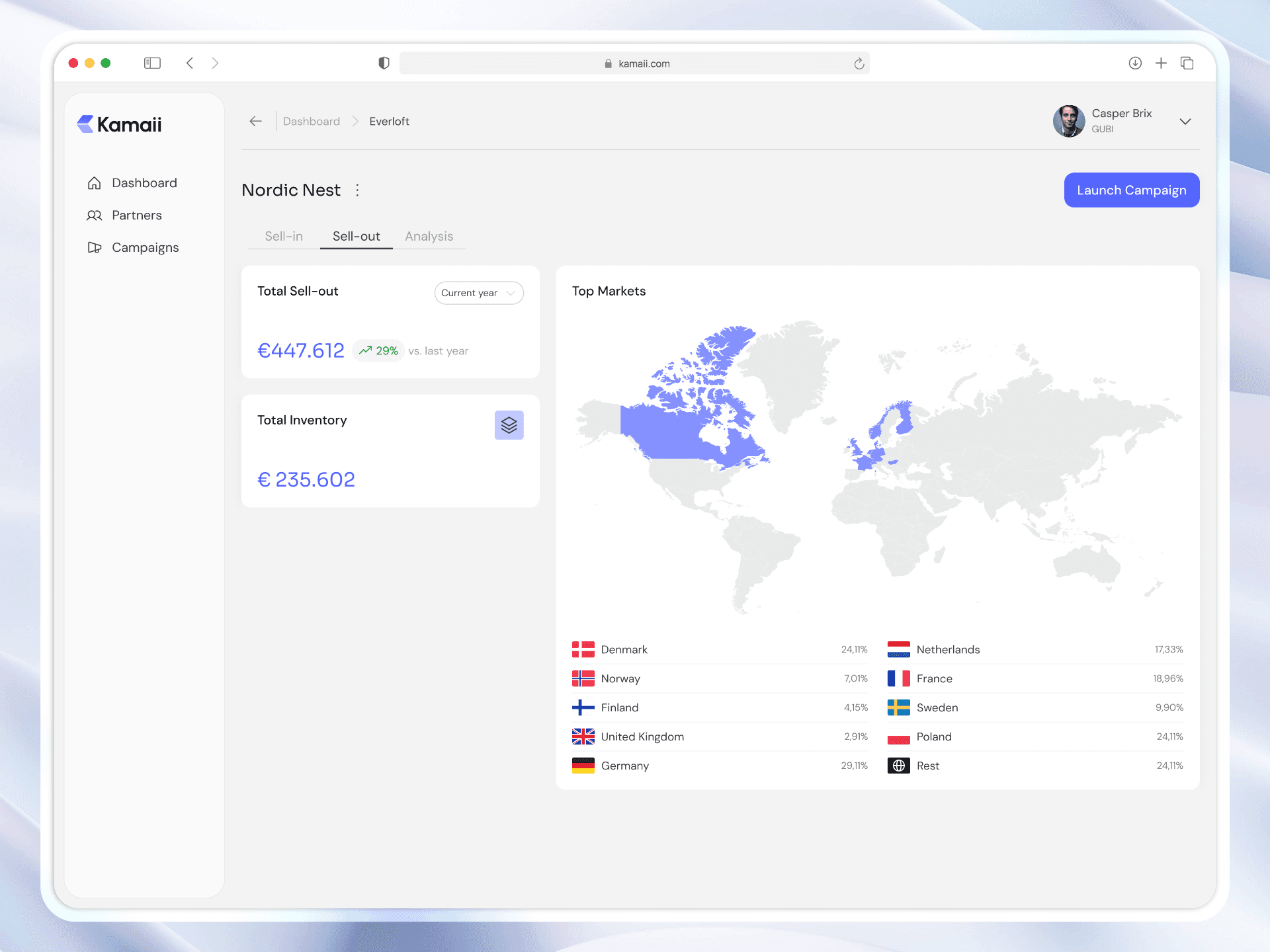Open Partners in the sidebar
1270x952 pixels.
click(x=136, y=215)
